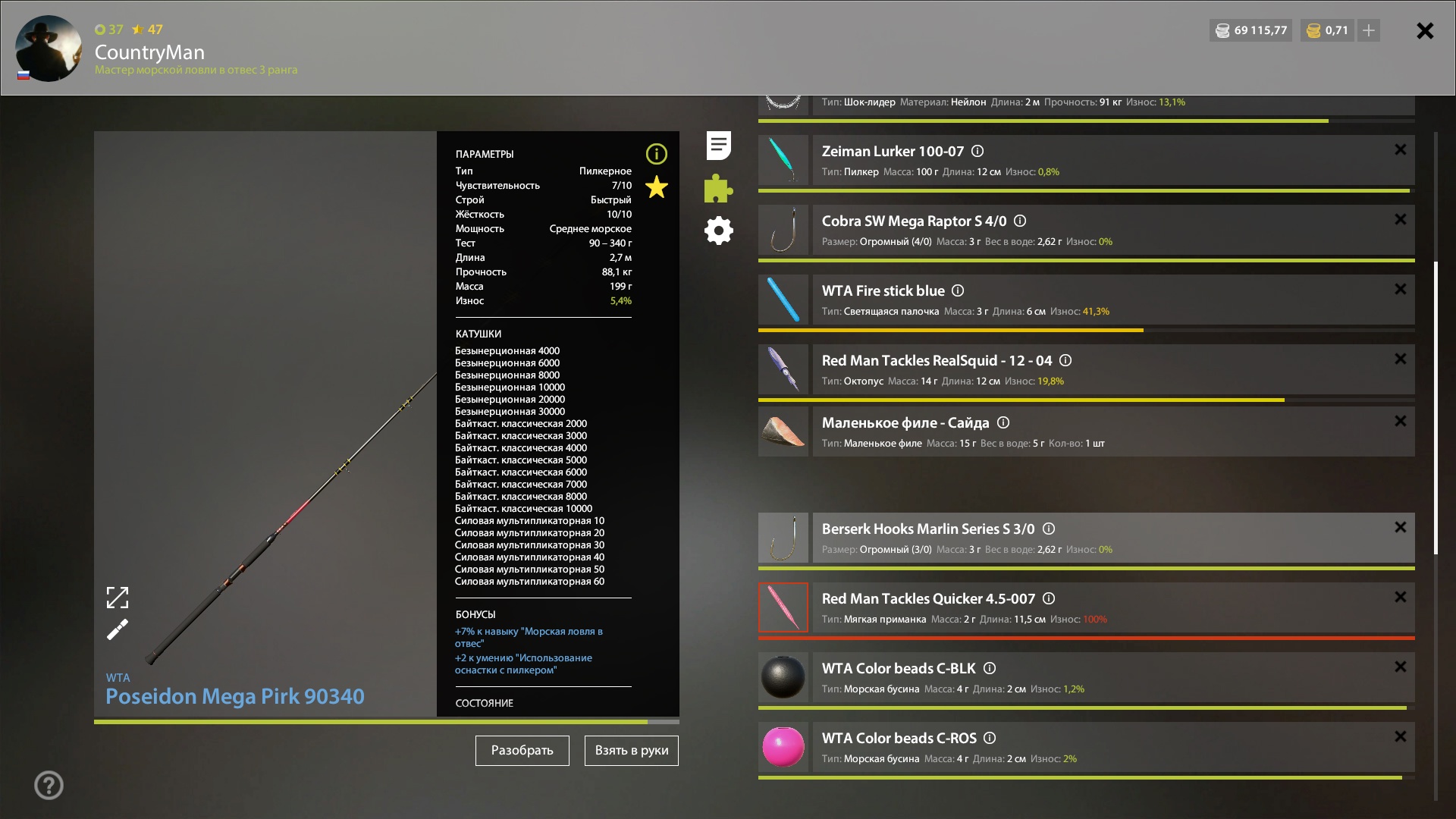
Task: Select the Zeiman Lurker pilker thumbnail
Action: coord(783,160)
